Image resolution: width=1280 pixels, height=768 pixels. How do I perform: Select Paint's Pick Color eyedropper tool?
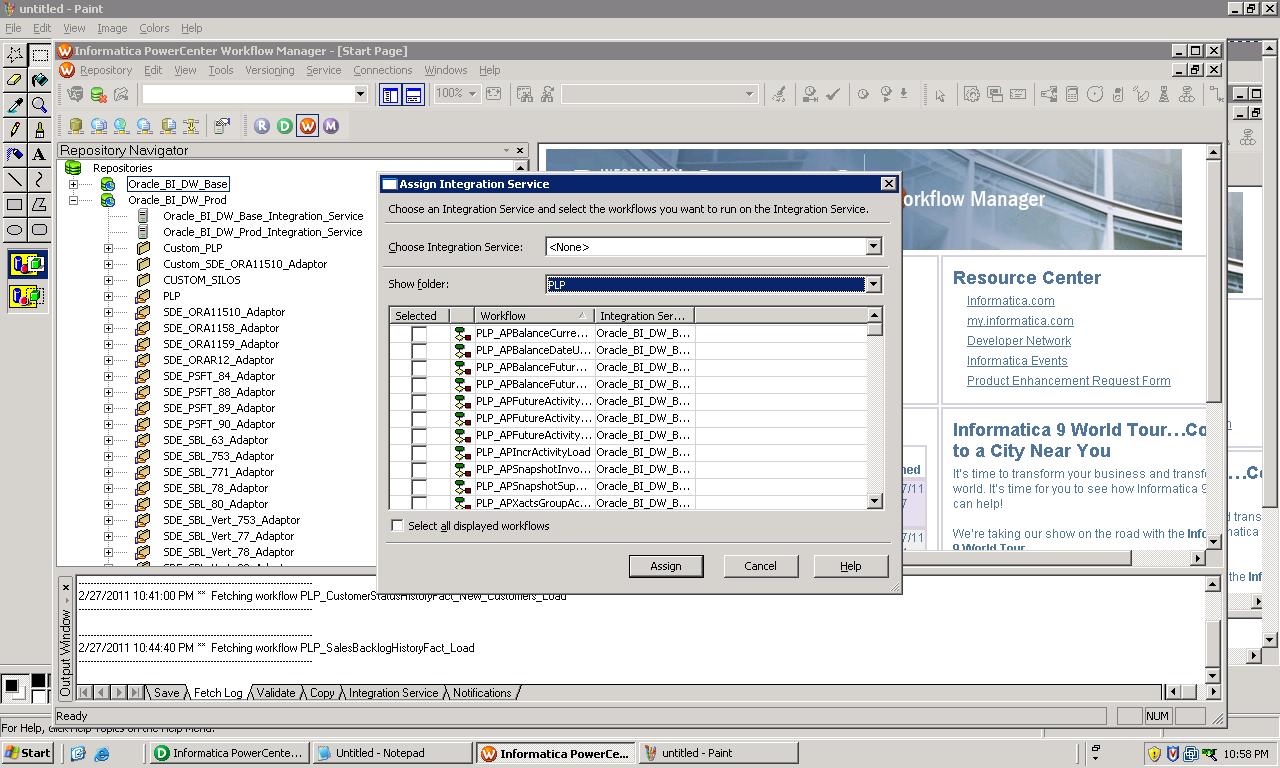[x=15, y=105]
